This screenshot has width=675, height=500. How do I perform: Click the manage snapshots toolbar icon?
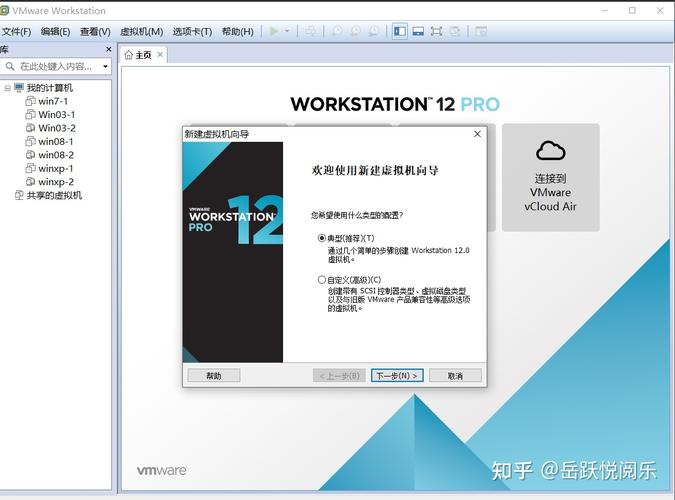point(373,31)
